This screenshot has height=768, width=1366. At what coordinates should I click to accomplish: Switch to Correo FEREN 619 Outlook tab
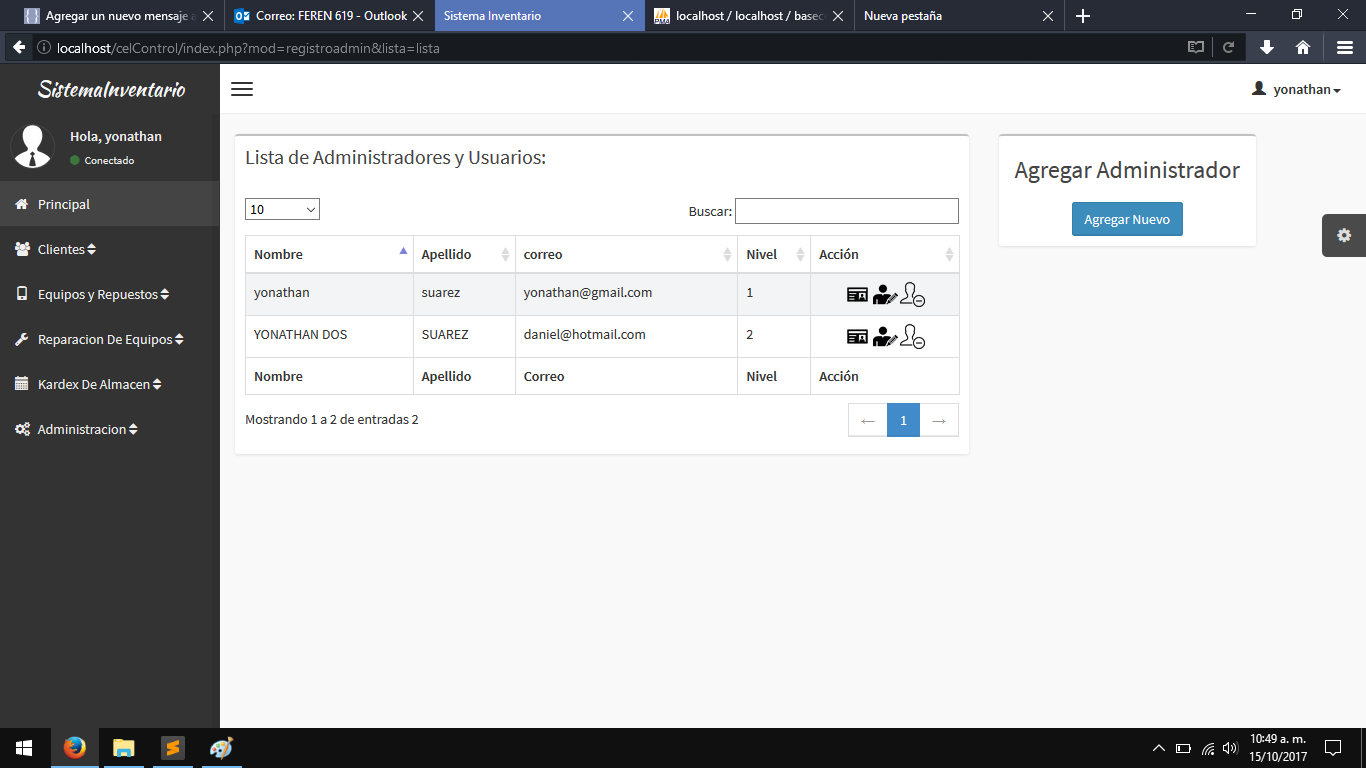point(331,16)
